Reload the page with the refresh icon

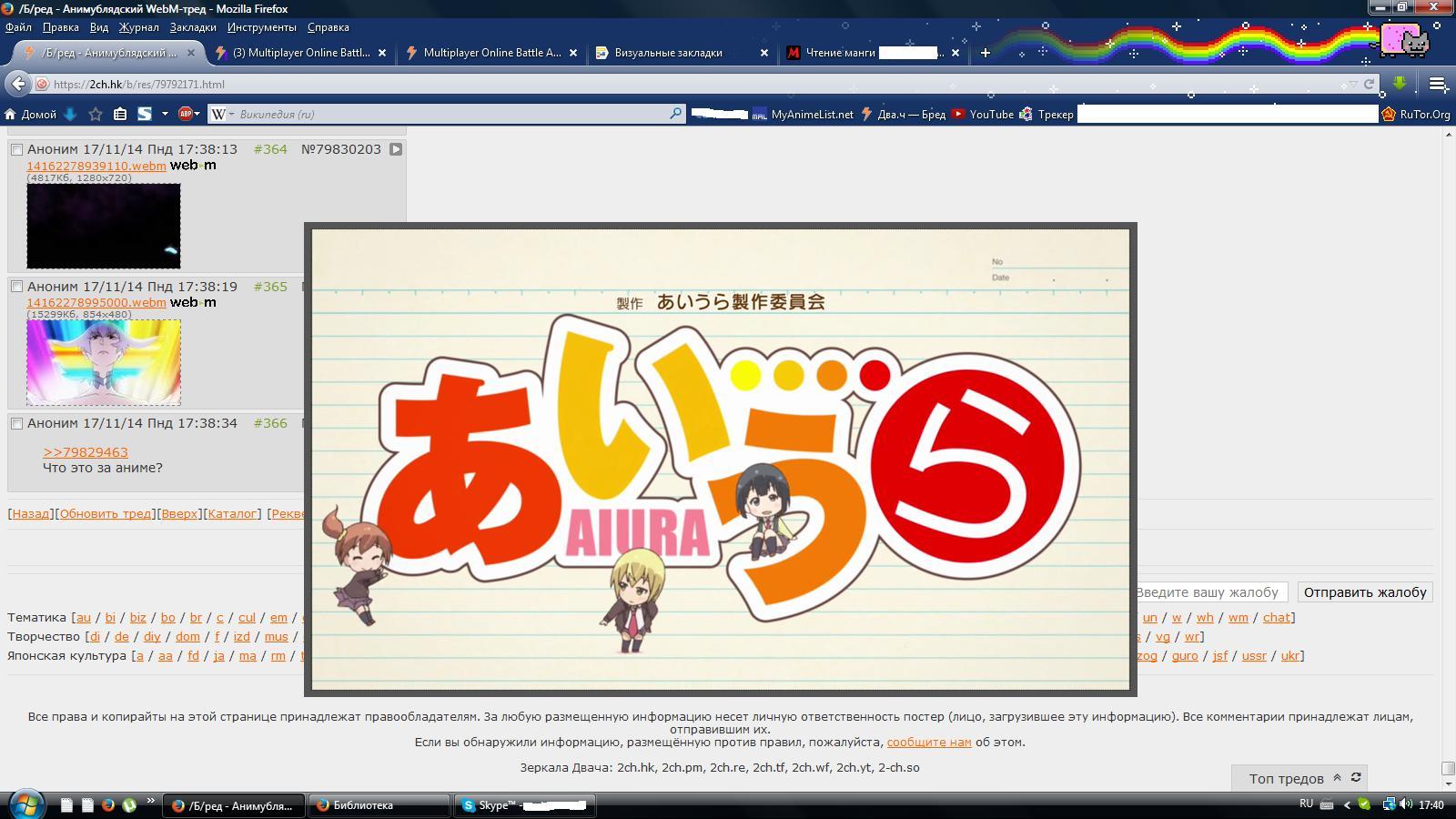(1368, 84)
